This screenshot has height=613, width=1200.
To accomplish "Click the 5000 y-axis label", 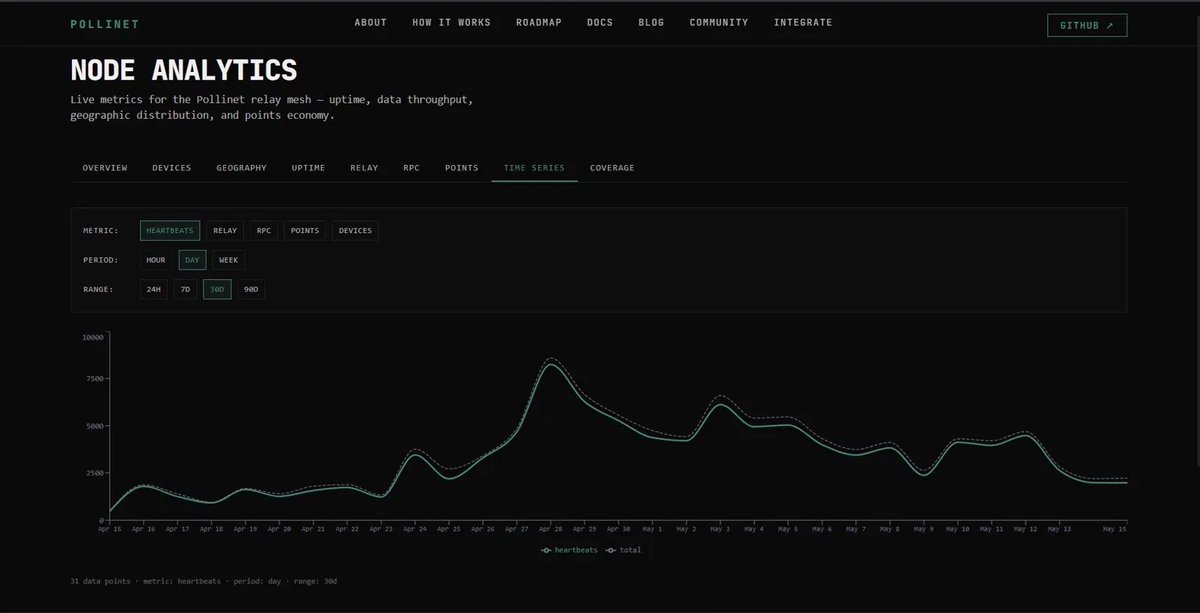I will 95,426.
